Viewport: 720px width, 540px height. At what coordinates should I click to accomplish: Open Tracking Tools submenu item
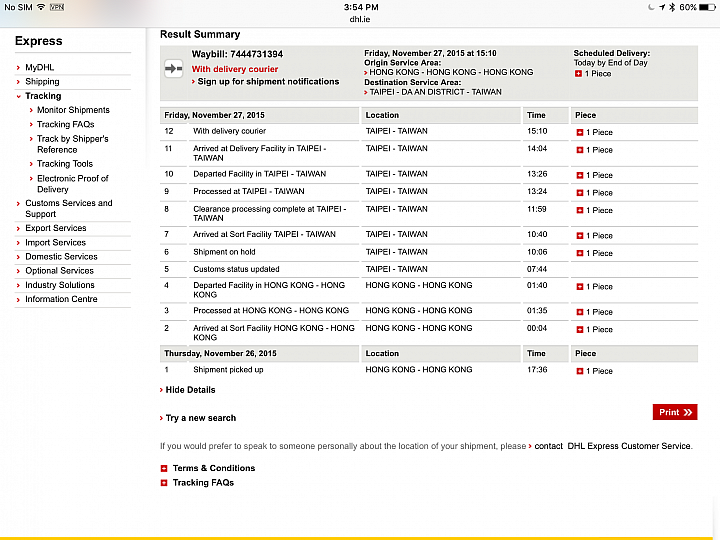point(65,164)
